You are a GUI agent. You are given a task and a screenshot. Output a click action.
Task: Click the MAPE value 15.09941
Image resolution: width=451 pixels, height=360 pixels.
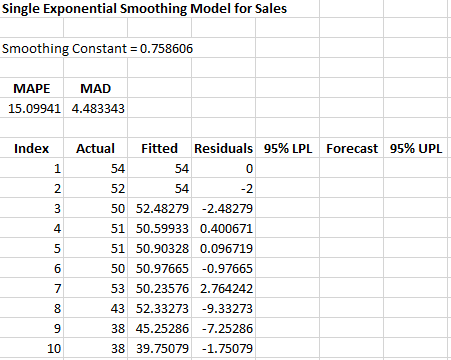pyautogui.click(x=32, y=109)
